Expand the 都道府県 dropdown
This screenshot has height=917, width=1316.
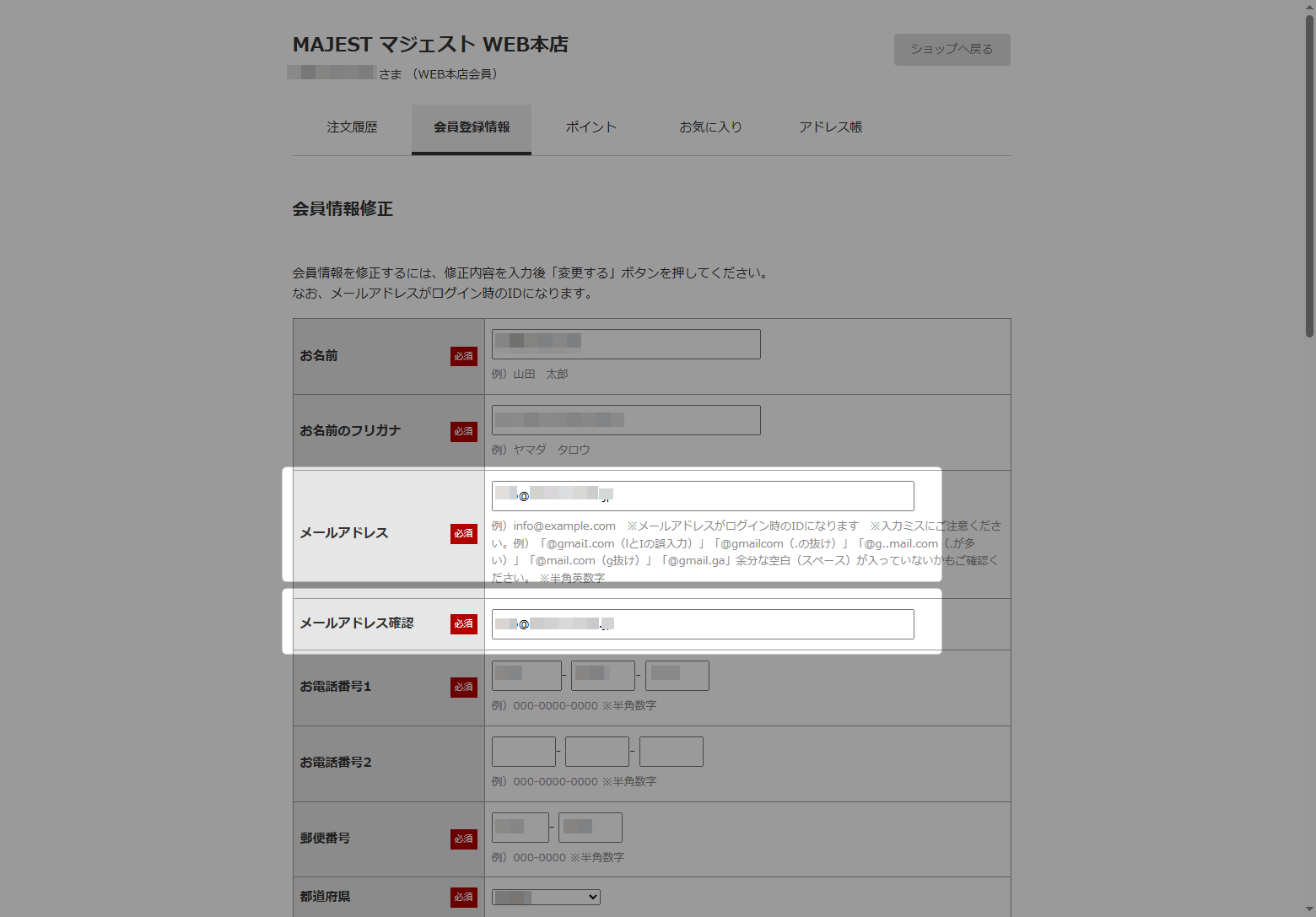pos(546,898)
